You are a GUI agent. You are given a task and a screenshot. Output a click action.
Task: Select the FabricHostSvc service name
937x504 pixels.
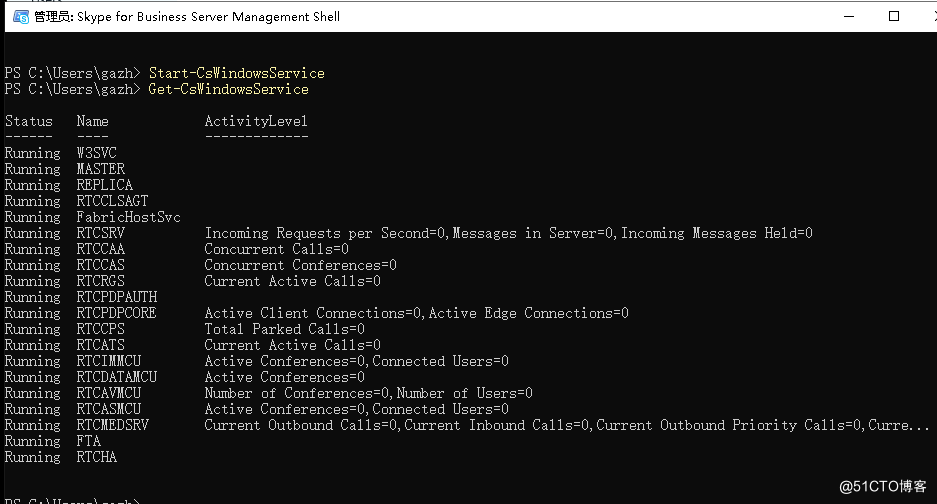pyautogui.click(x=128, y=218)
